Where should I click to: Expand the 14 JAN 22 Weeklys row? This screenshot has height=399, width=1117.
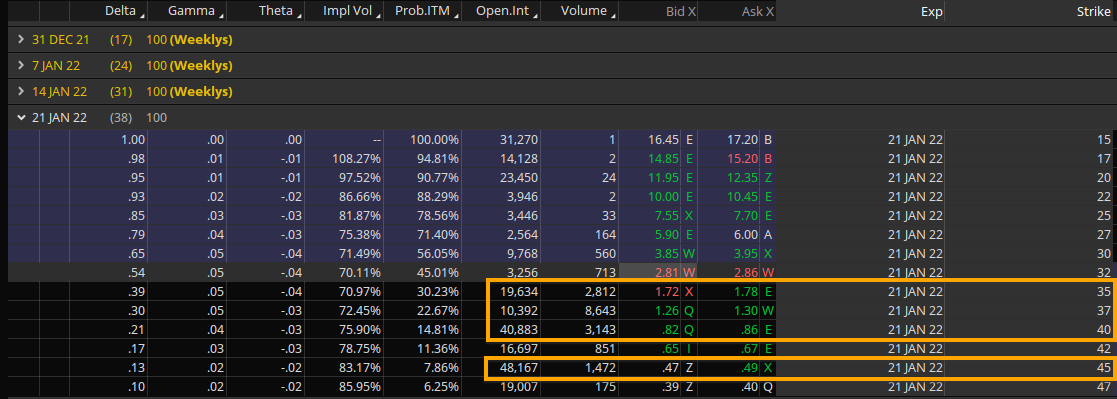click(x=21, y=92)
